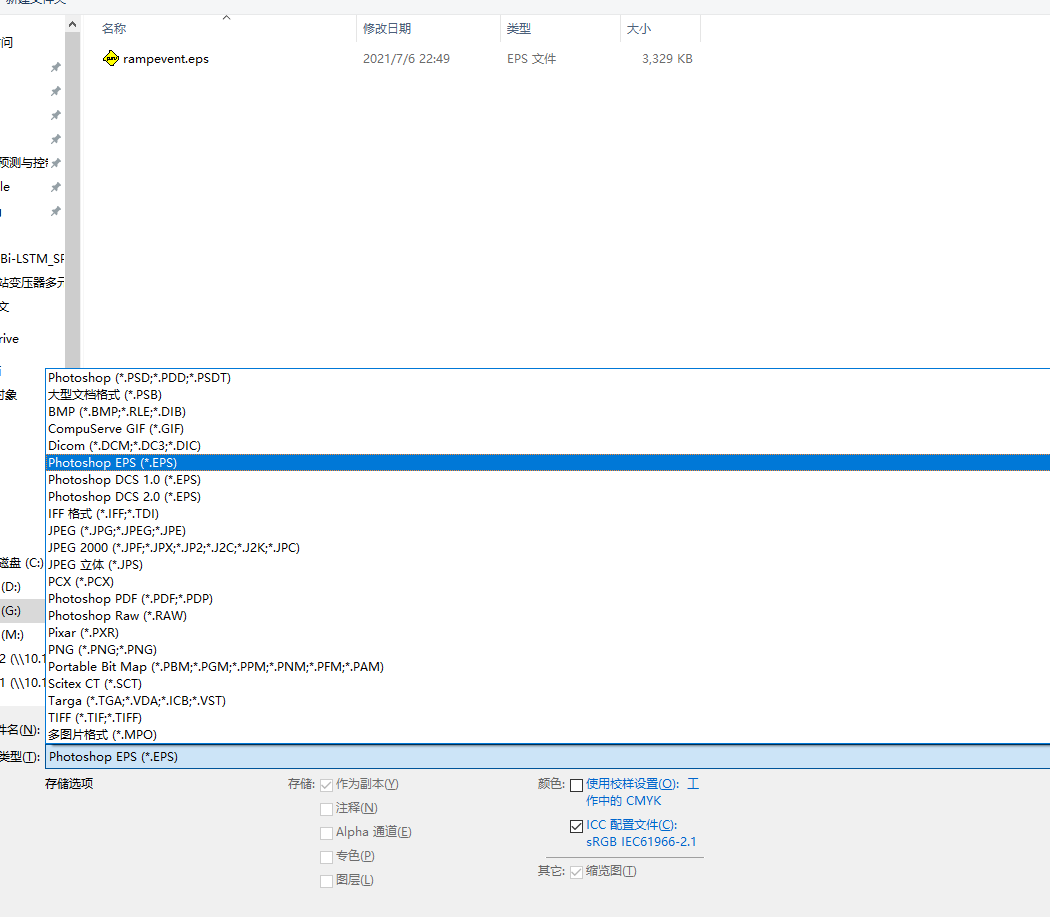
Task: Toggle the layers (L) checkbox
Action: [x=326, y=881]
